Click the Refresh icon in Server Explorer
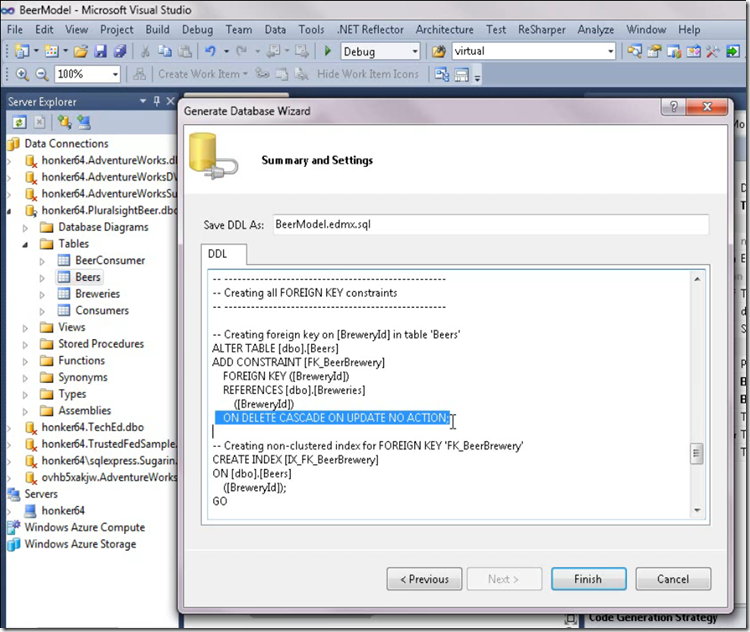This screenshot has height=632, width=750. (19, 122)
